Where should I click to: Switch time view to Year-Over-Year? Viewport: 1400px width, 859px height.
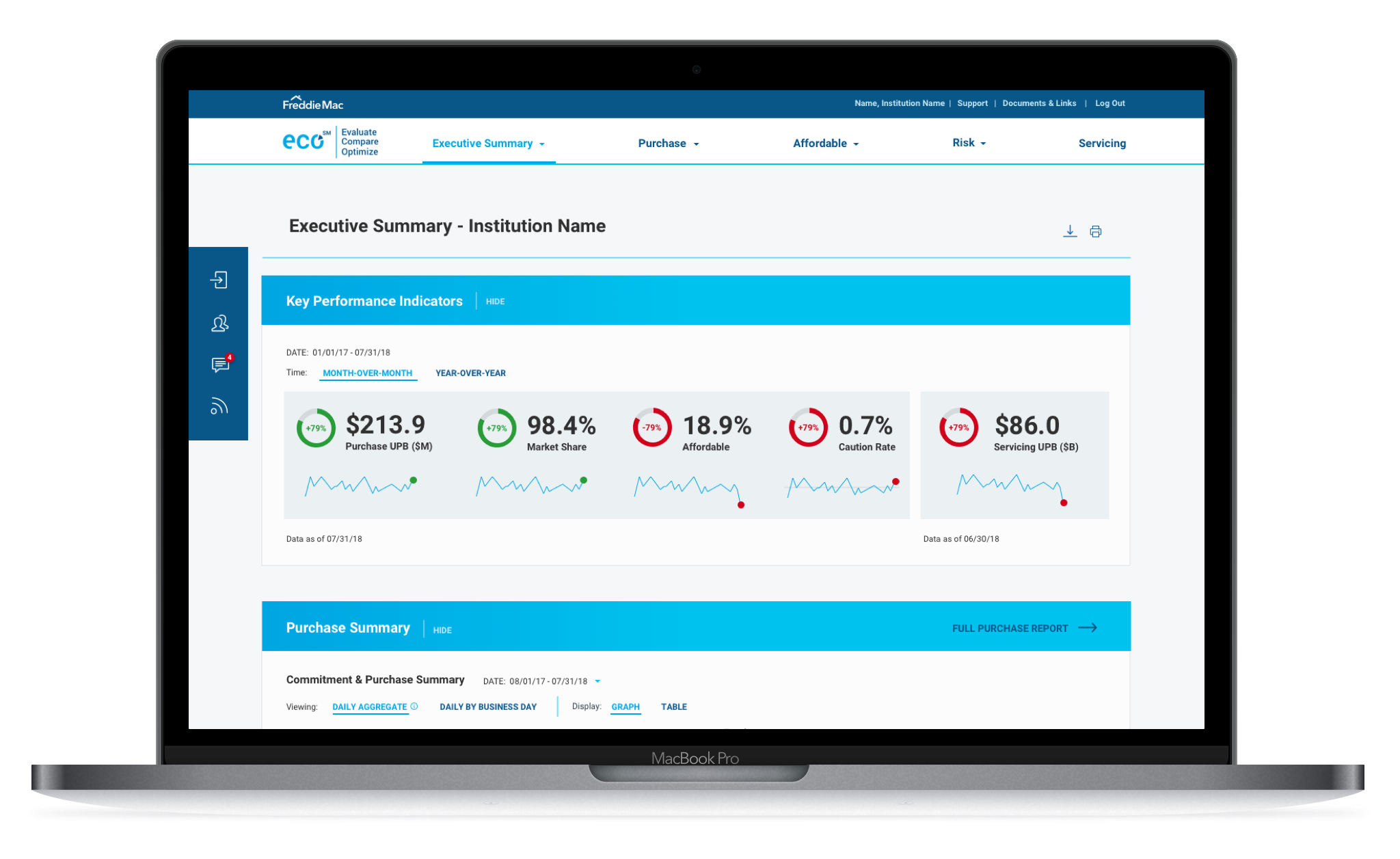pyautogui.click(x=470, y=373)
